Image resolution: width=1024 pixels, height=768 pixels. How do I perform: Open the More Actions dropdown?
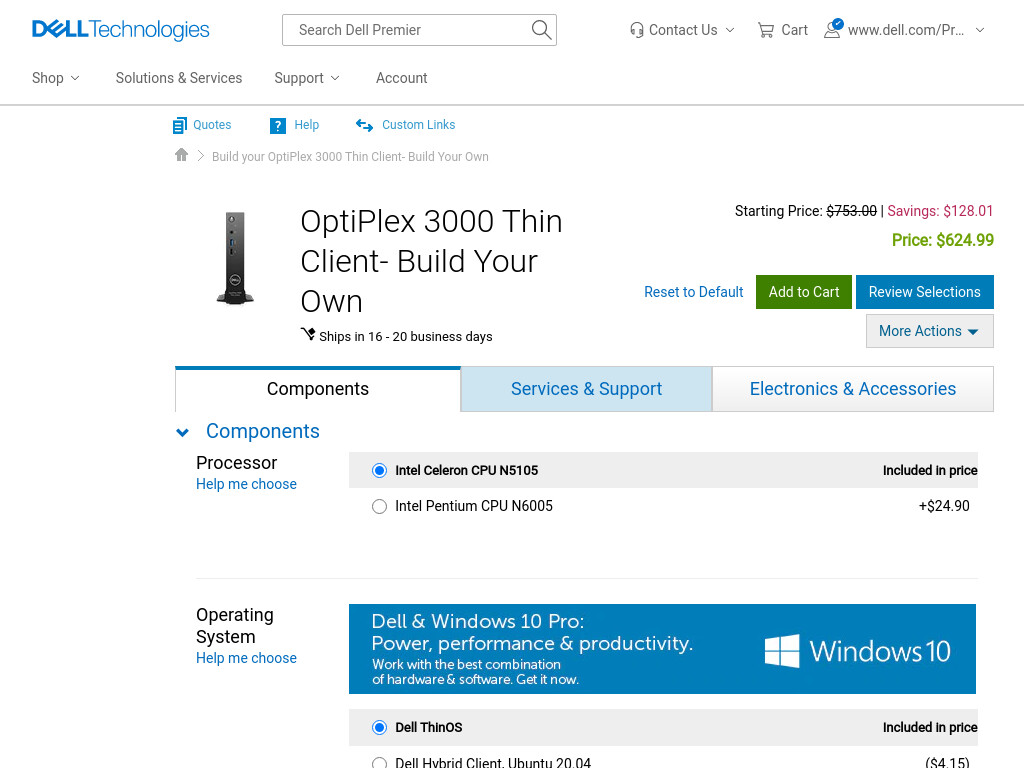point(929,331)
